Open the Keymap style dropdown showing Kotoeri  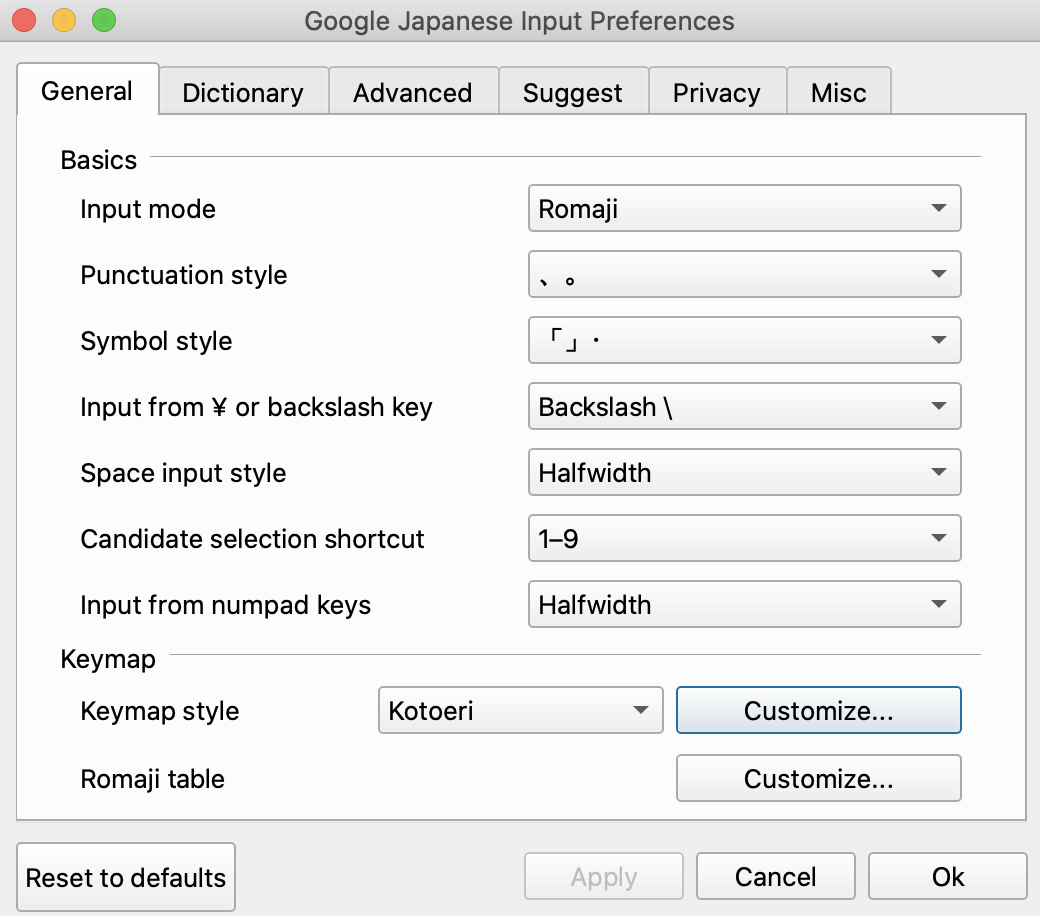tap(521, 710)
